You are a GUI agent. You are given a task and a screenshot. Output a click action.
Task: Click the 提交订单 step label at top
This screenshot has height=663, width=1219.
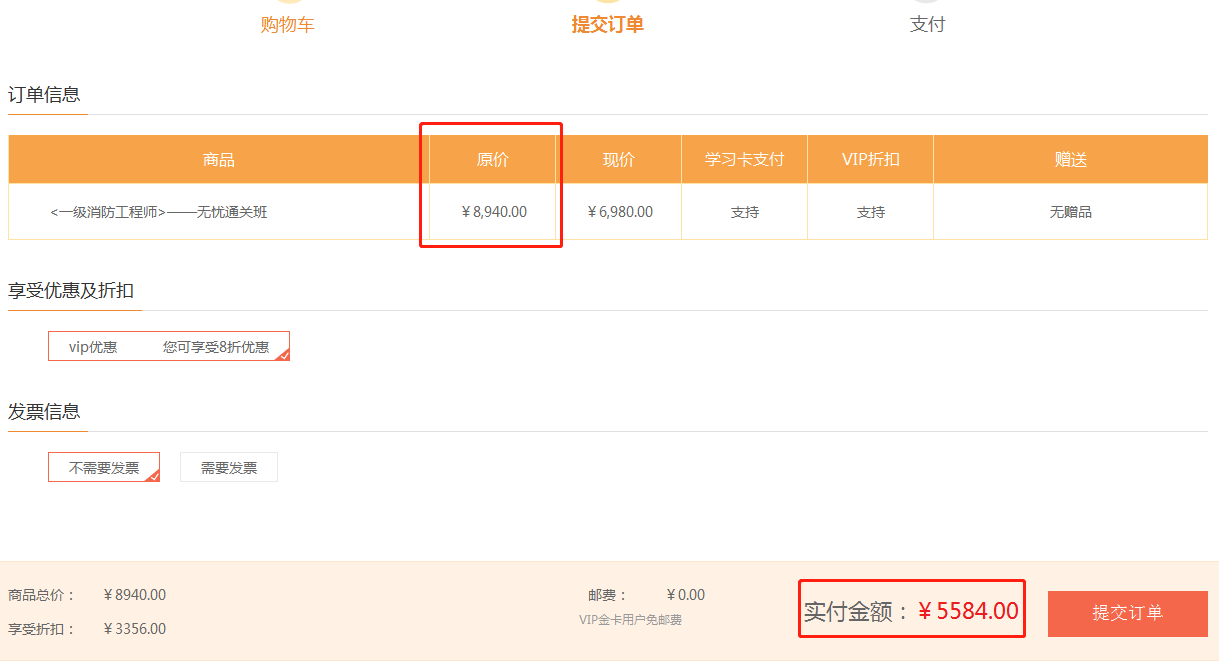tap(607, 25)
